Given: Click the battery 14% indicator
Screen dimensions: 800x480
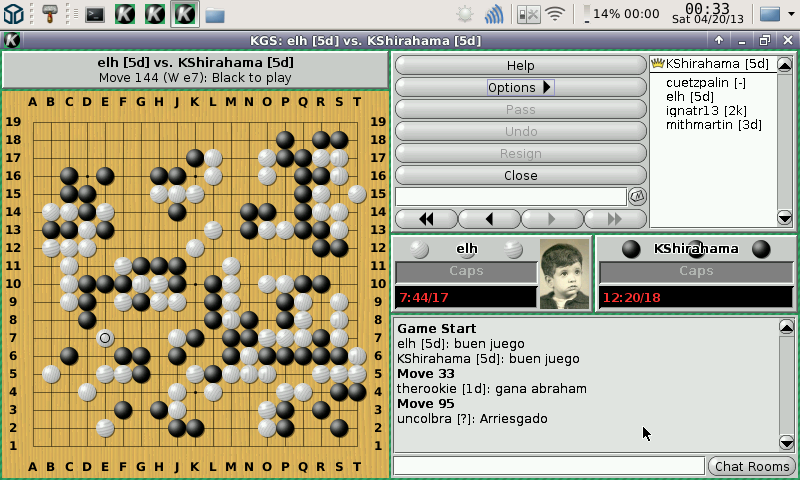Looking at the screenshot, I should pyautogui.click(x=621, y=14).
